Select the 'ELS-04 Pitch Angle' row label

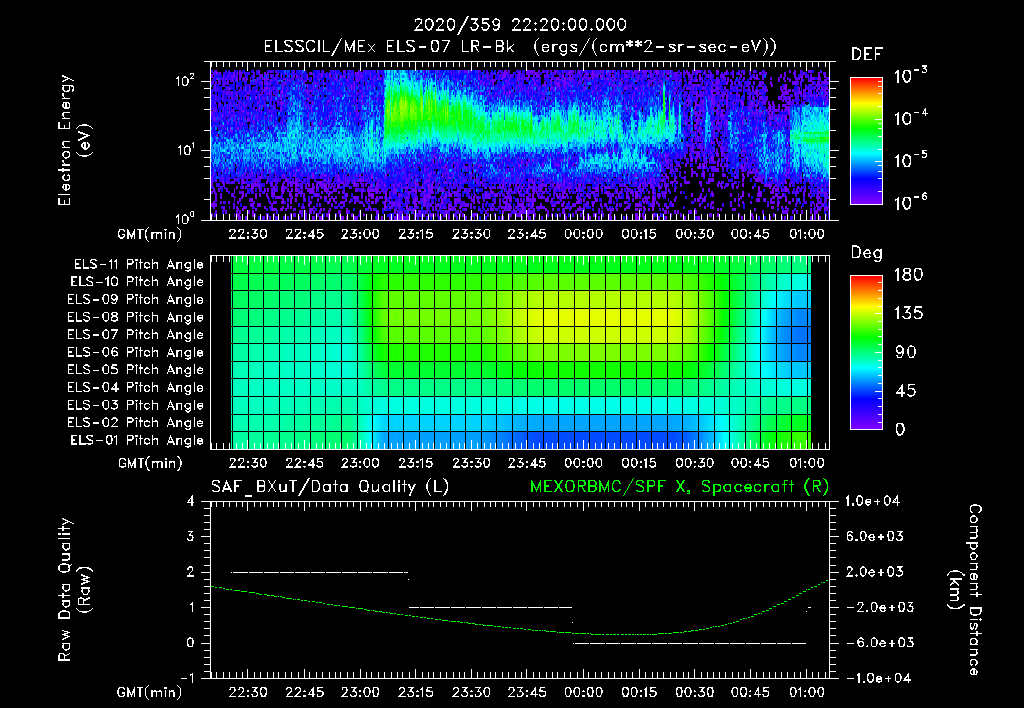click(x=136, y=387)
